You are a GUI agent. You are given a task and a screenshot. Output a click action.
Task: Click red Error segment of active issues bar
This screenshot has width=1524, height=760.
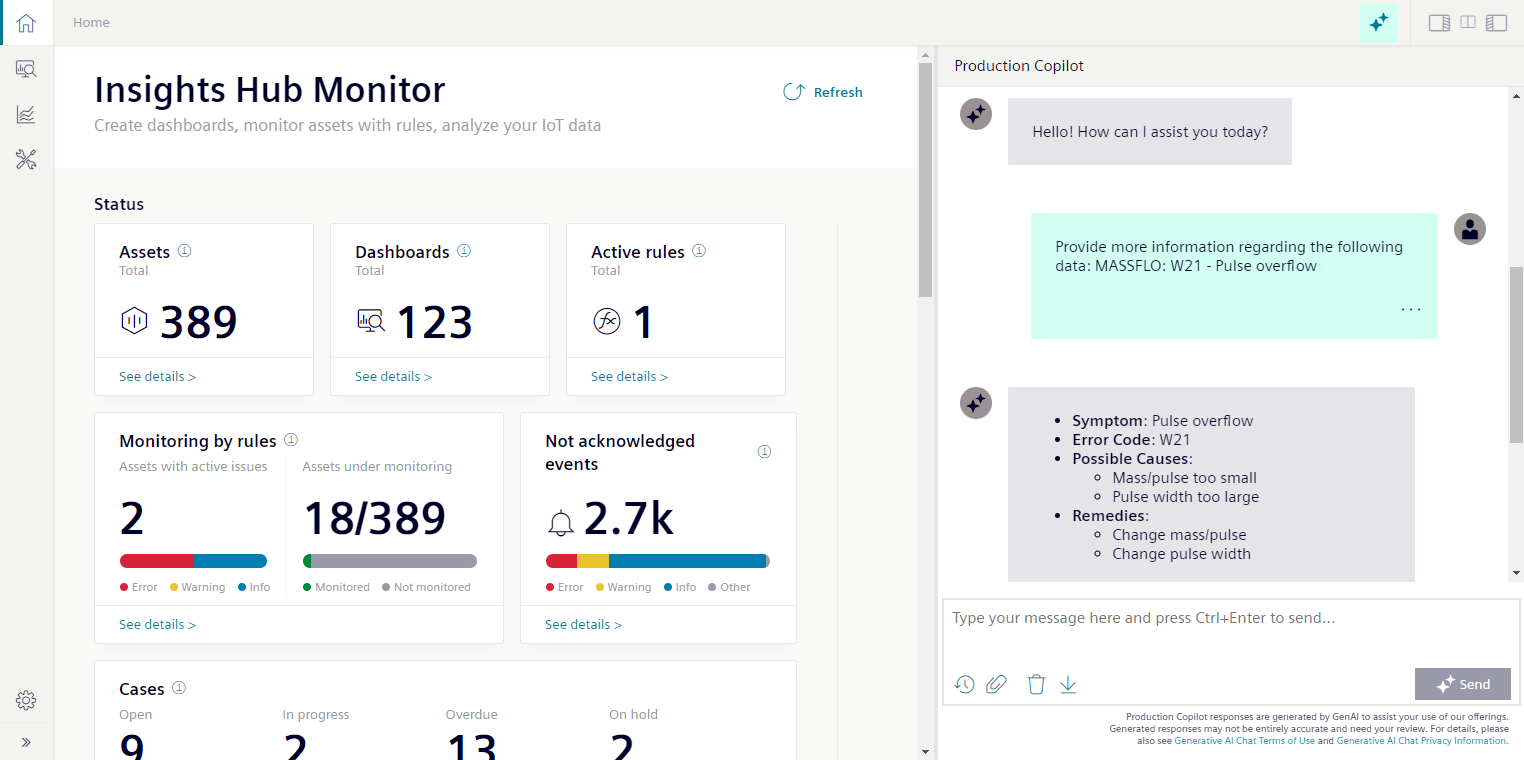[156, 561]
